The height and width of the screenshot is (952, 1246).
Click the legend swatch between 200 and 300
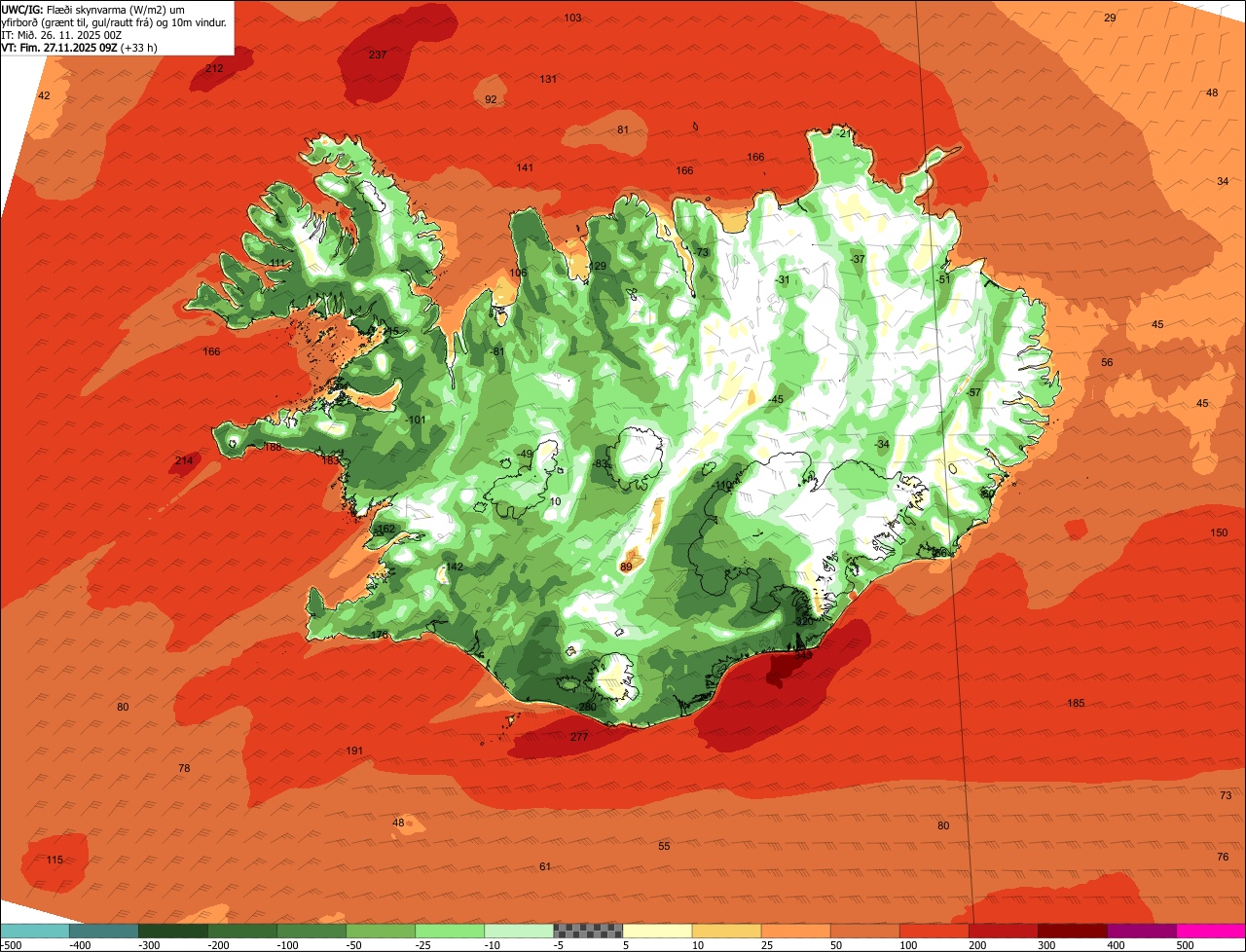pos(1003,931)
